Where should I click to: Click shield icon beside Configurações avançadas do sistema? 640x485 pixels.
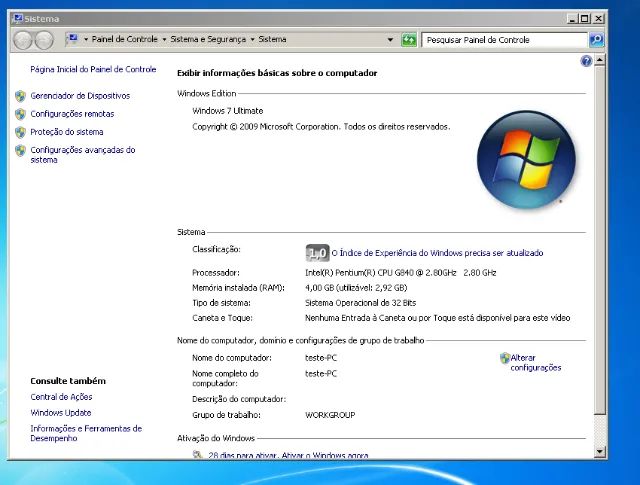tap(20, 150)
